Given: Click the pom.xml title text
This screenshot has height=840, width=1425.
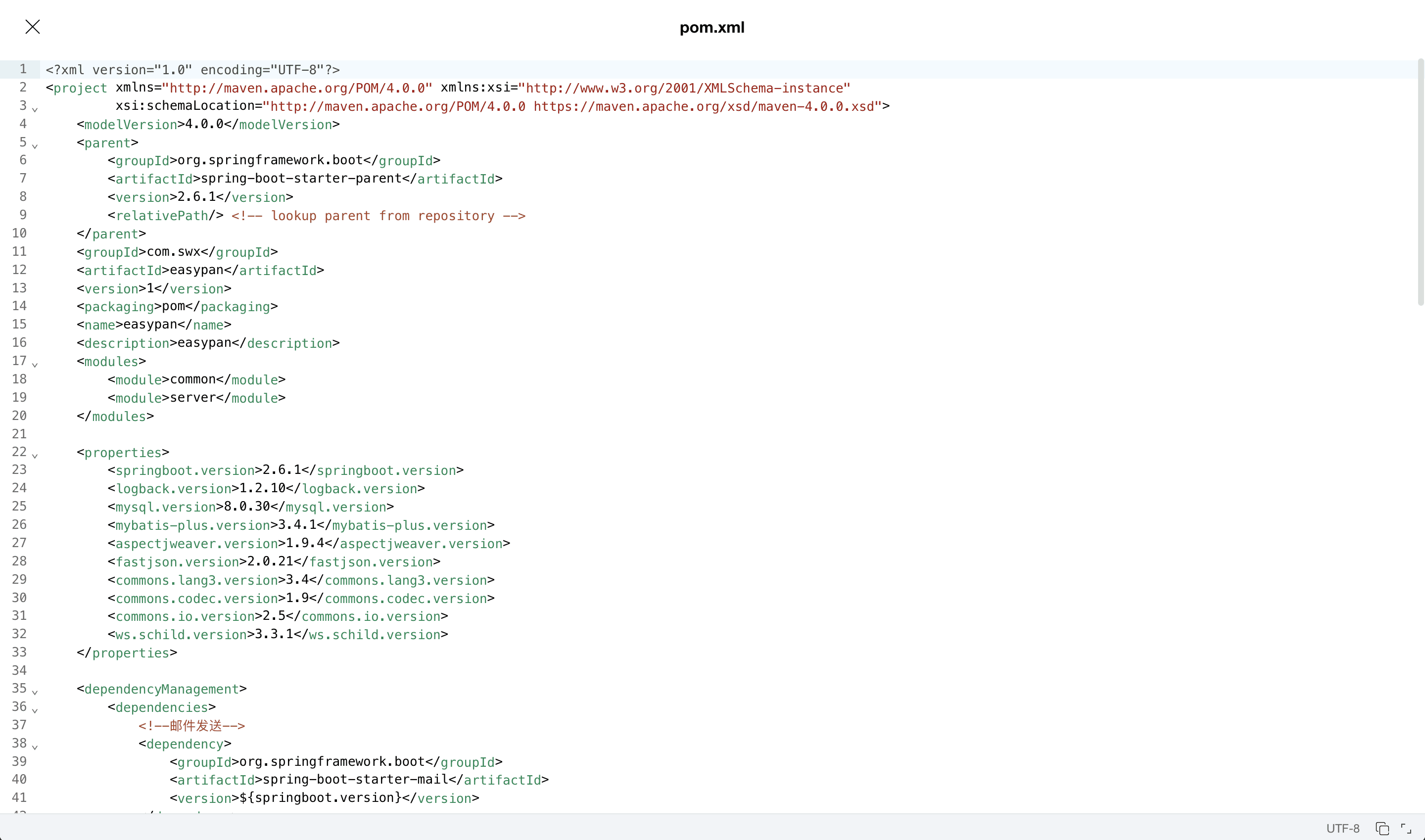Looking at the screenshot, I should point(712,27).
